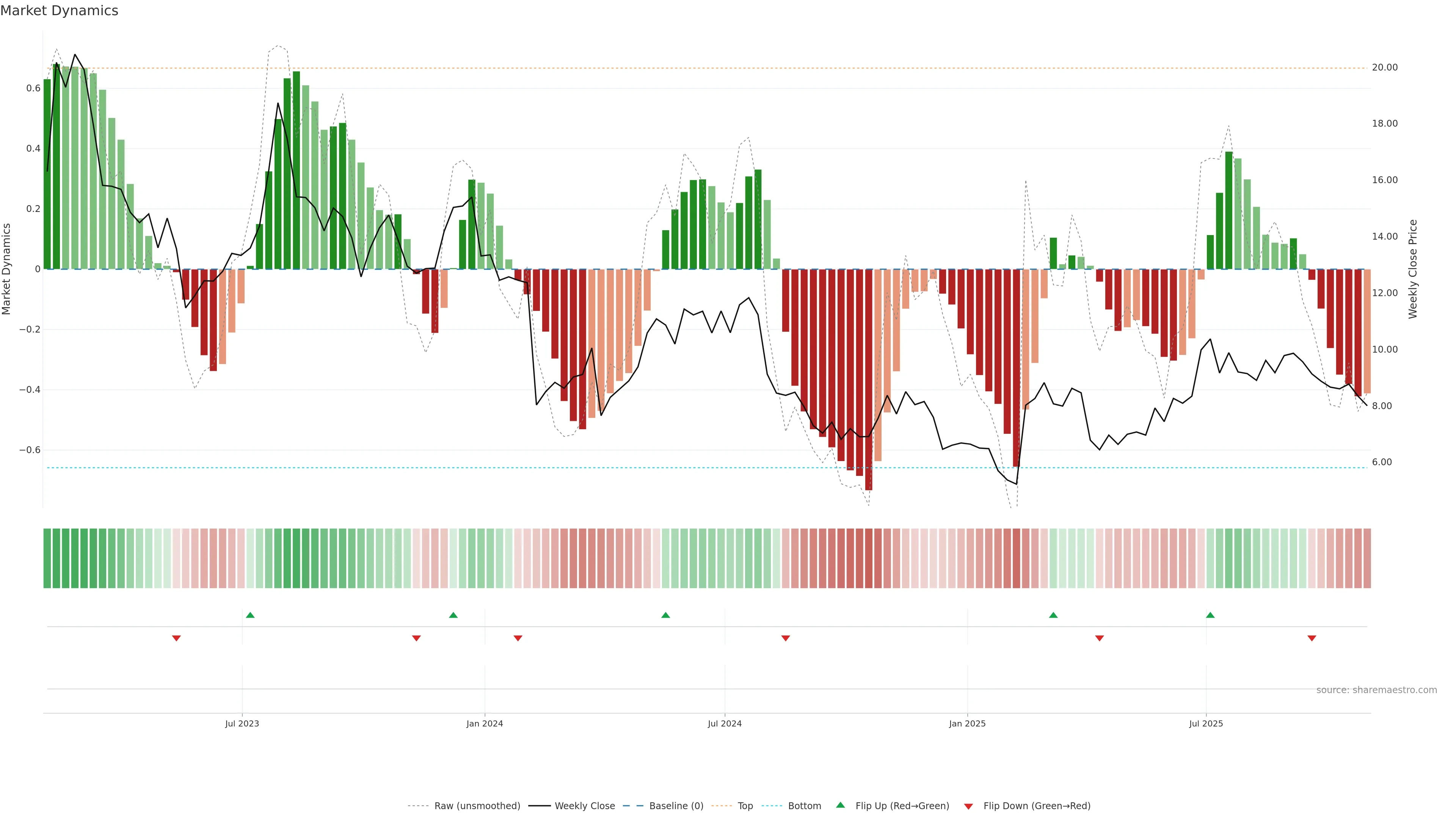Click the Flip Up green triangle legend icon
This screenshot has height=819, width=1456.
[x=841, y=805]
